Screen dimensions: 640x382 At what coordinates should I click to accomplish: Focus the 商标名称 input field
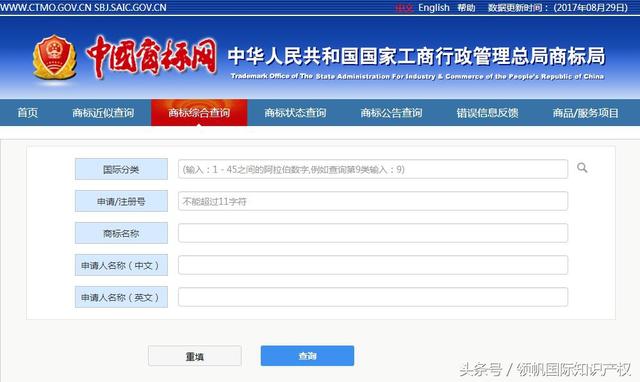click(x=373, y=233)
